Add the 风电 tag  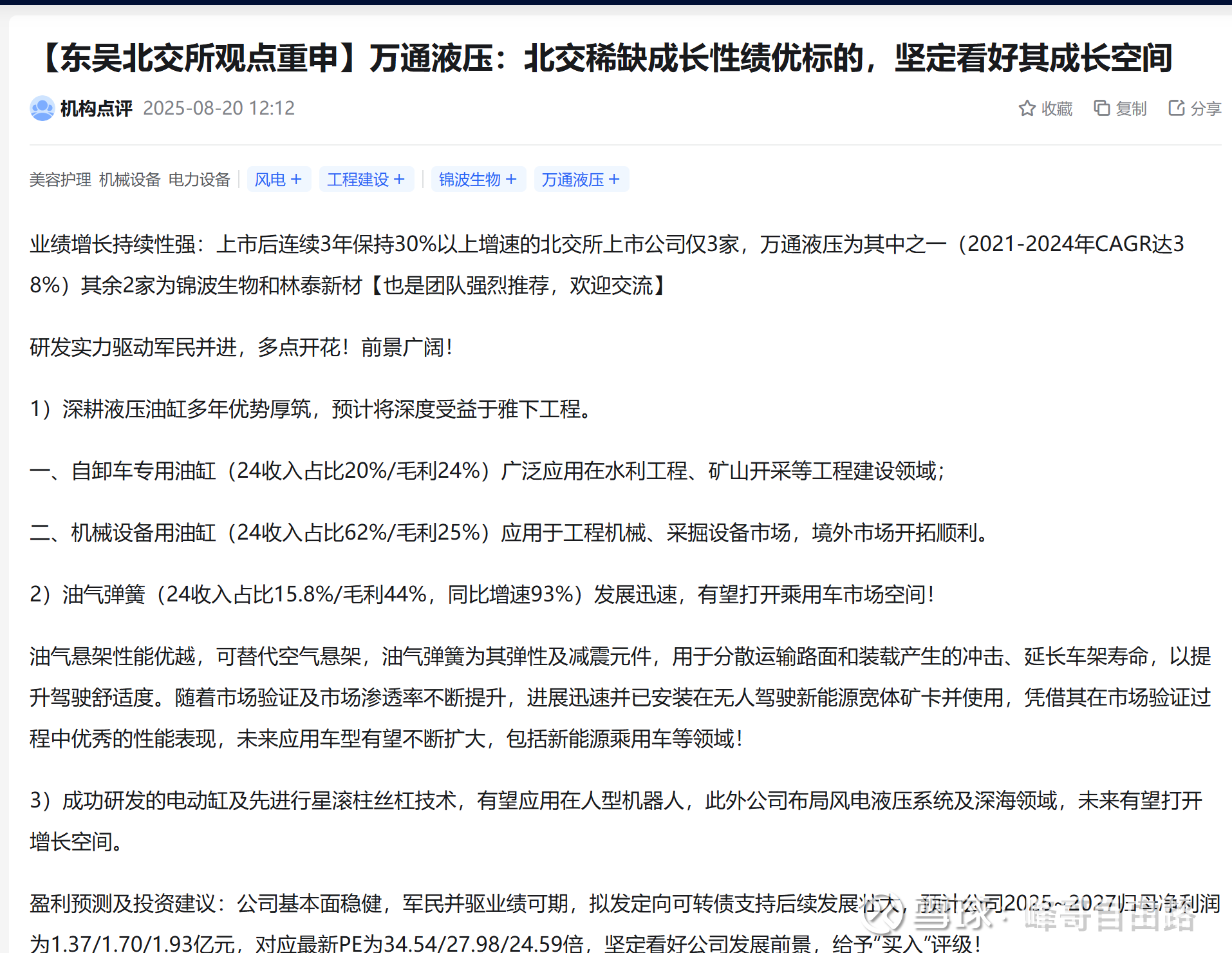[x=279, y=179]
